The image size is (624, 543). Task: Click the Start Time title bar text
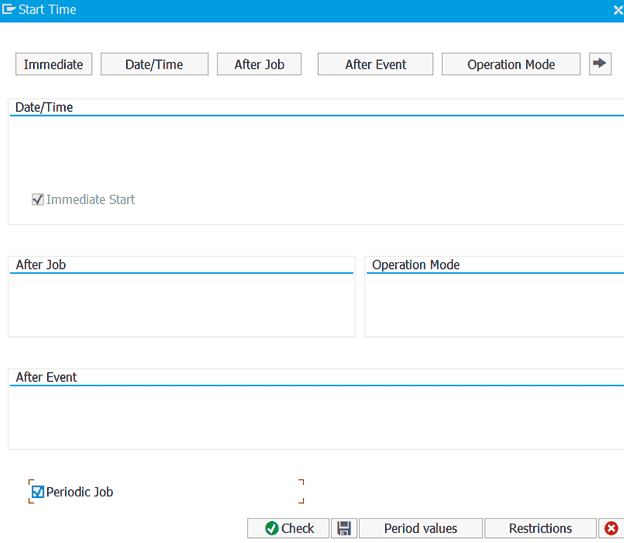click(x=47, y=10)
